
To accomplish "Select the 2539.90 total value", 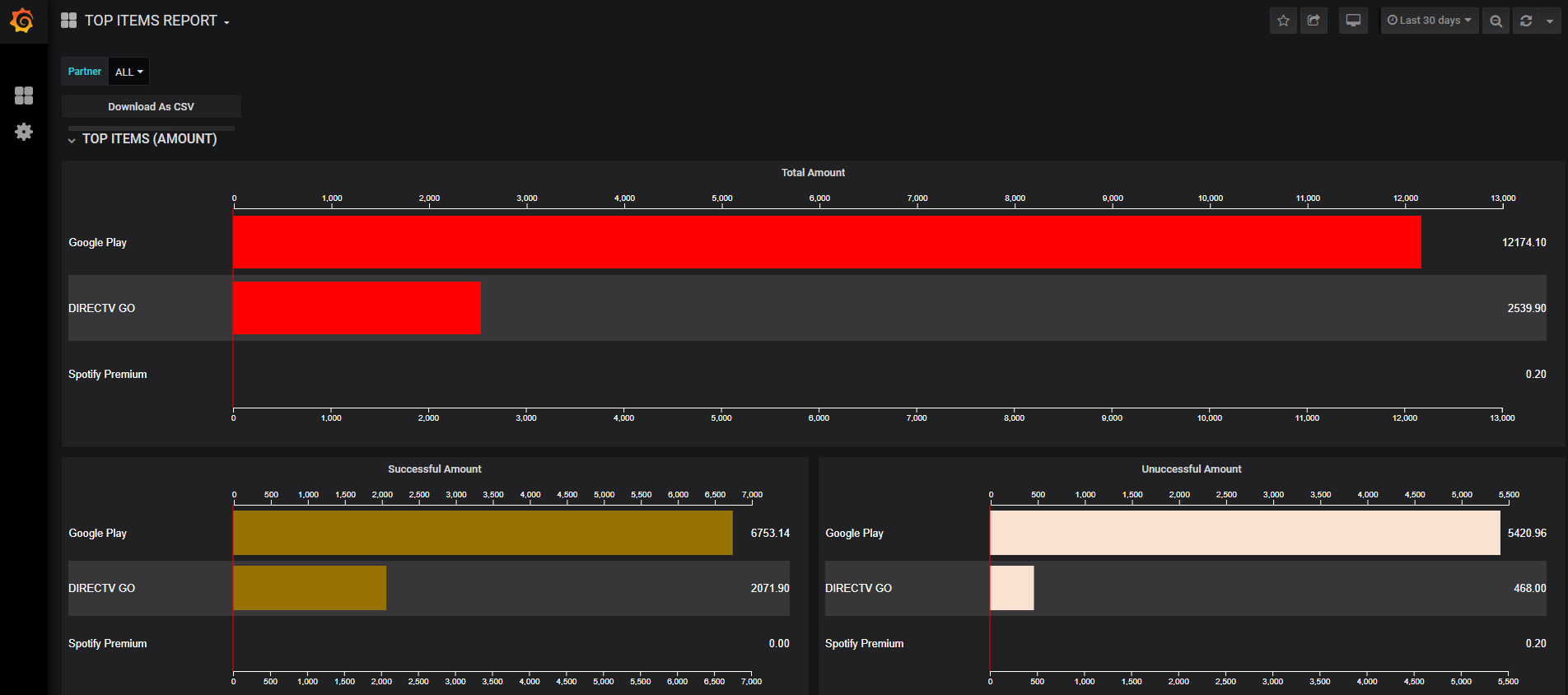I will [x=1527, y=308].
